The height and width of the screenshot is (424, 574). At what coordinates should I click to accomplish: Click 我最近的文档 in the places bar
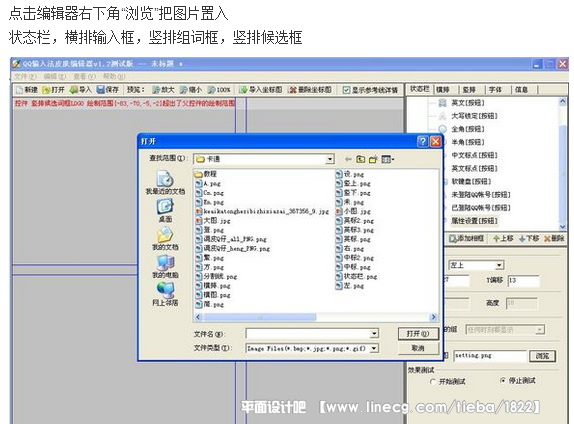click(x=165, y=182)
